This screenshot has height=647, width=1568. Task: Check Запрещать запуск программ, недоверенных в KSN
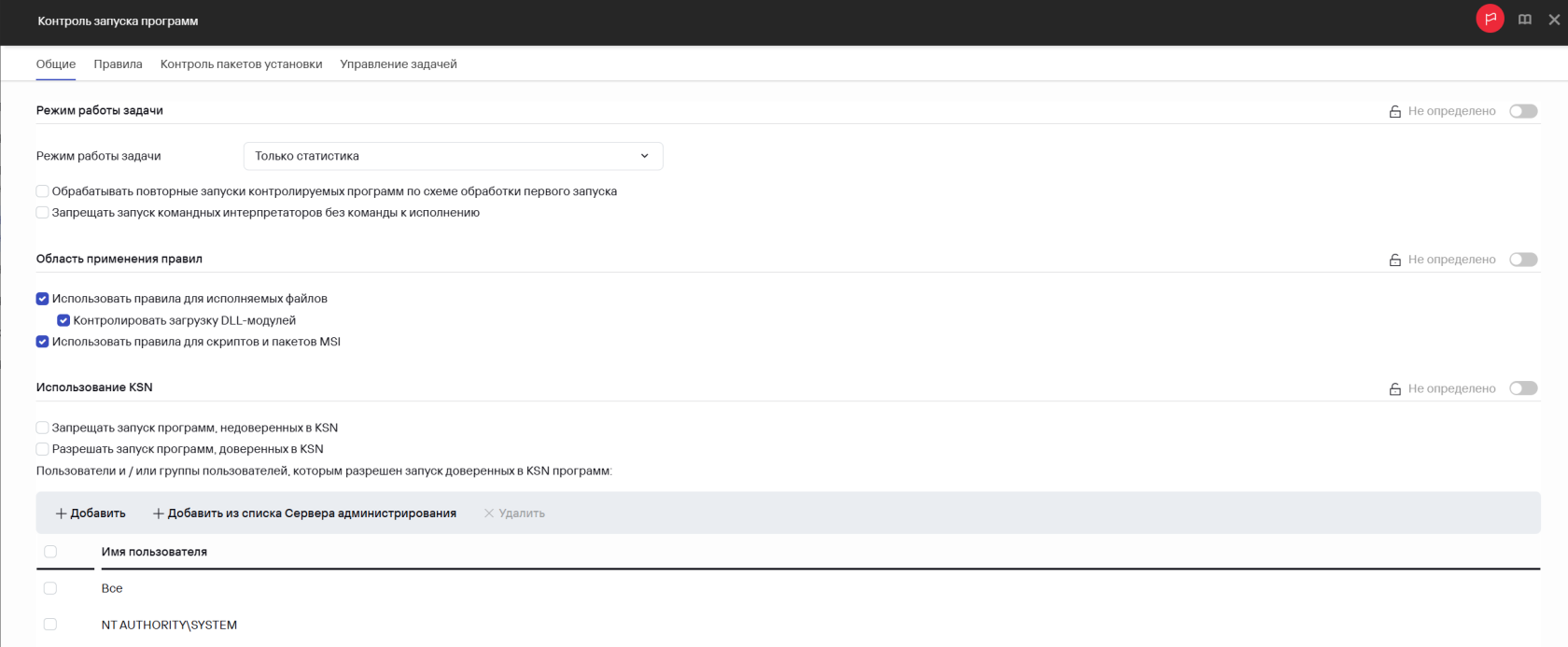[42, 428]
